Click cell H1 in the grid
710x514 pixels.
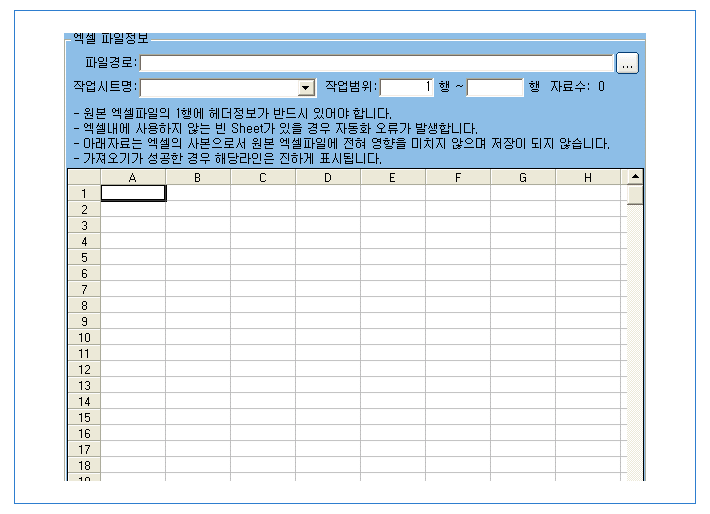pos(588,193)
